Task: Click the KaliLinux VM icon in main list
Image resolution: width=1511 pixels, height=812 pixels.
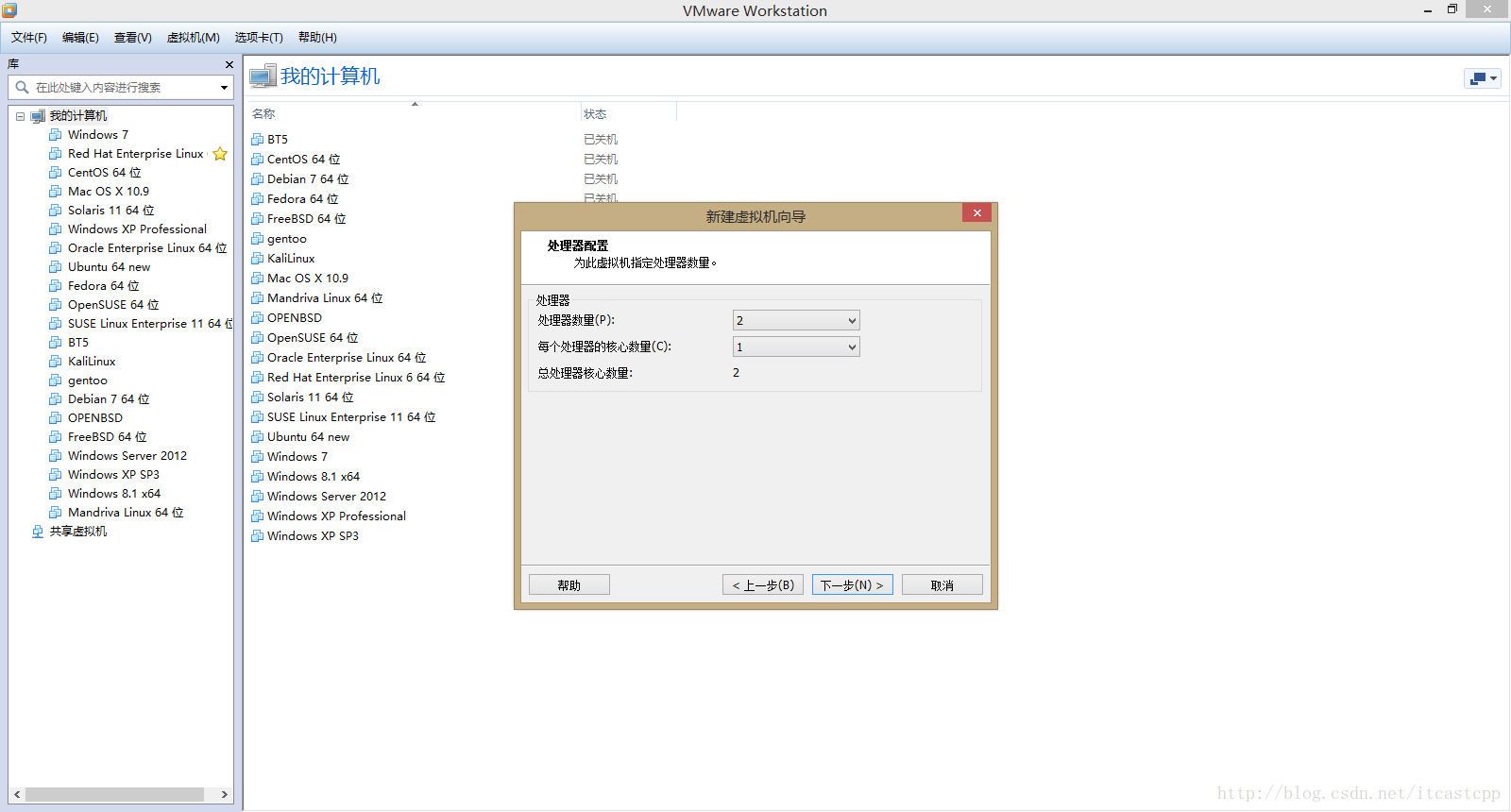Action: pyautogui.click(x=257, y=258)
